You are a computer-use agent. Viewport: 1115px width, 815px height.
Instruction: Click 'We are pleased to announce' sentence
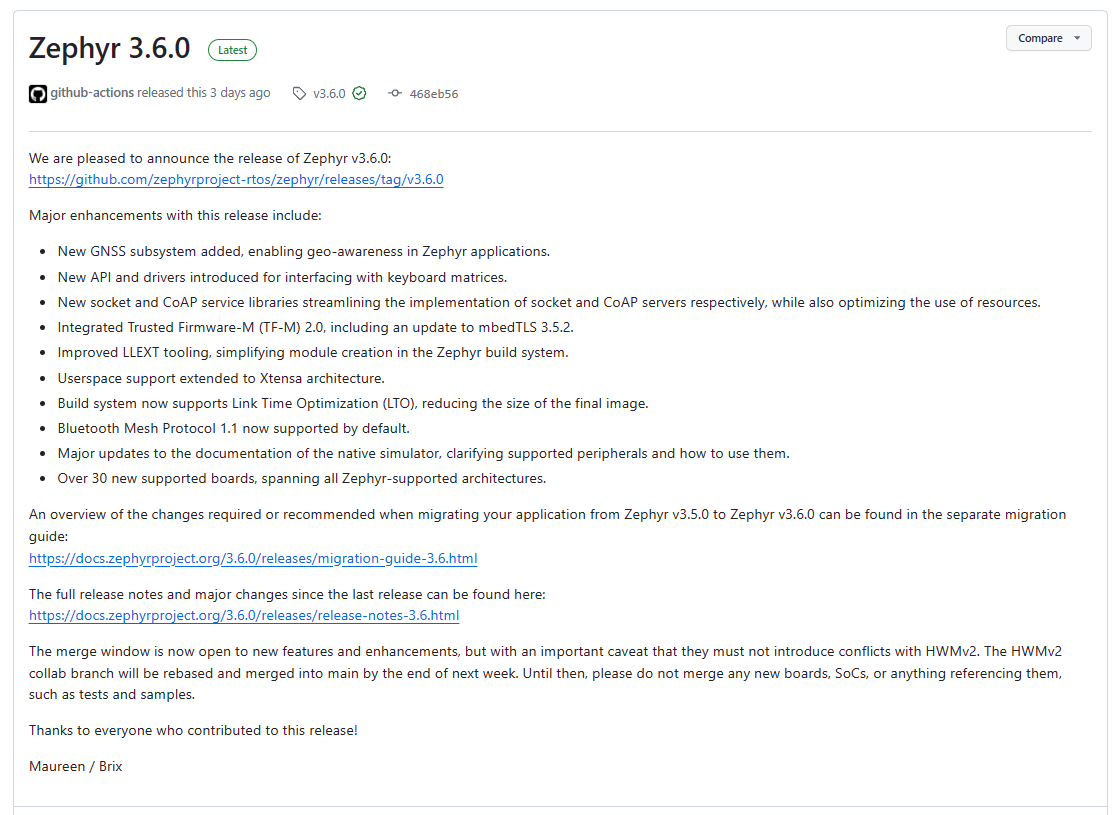click(210, 159)
